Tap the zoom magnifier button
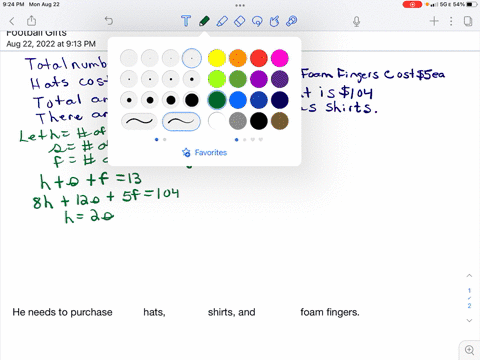Image resolution: width=480 pixels, height=360 pixels. pos(469,350)
